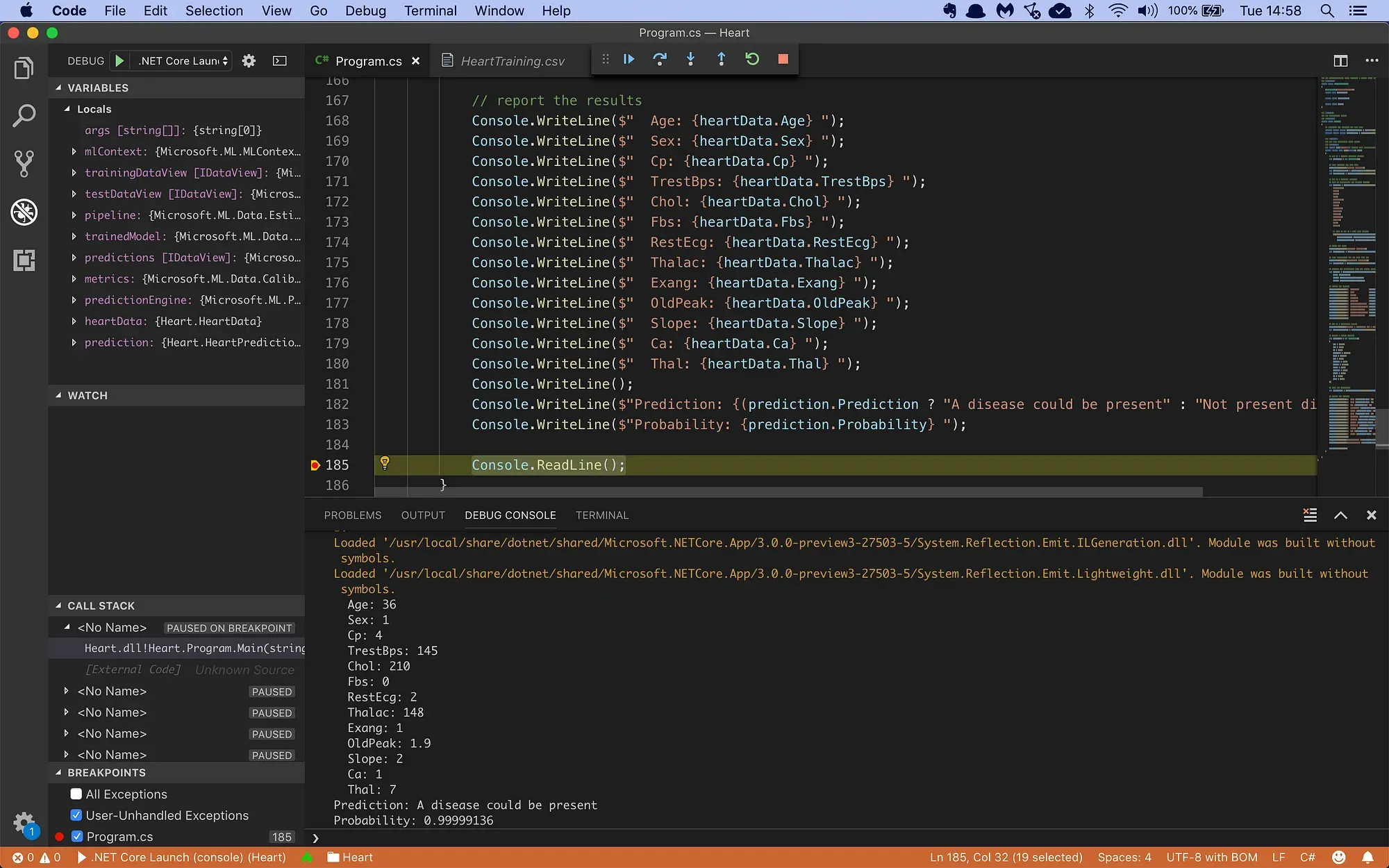Click Step Into in the debug toolbar
Viewport: 1389px width, 868px height.
(691, 60)
